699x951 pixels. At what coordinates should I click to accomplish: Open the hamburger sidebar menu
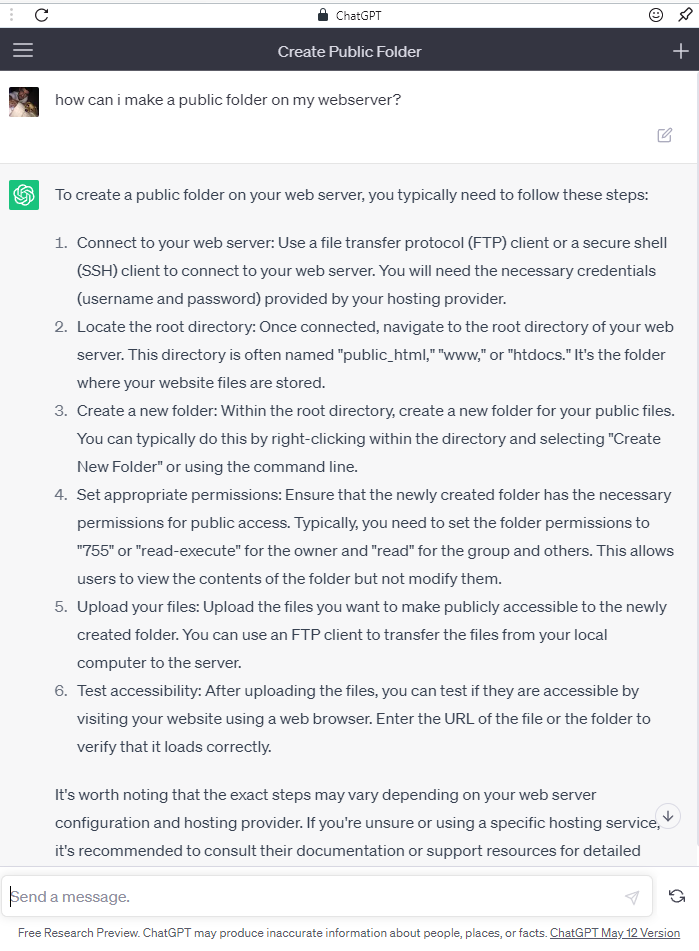23,51
